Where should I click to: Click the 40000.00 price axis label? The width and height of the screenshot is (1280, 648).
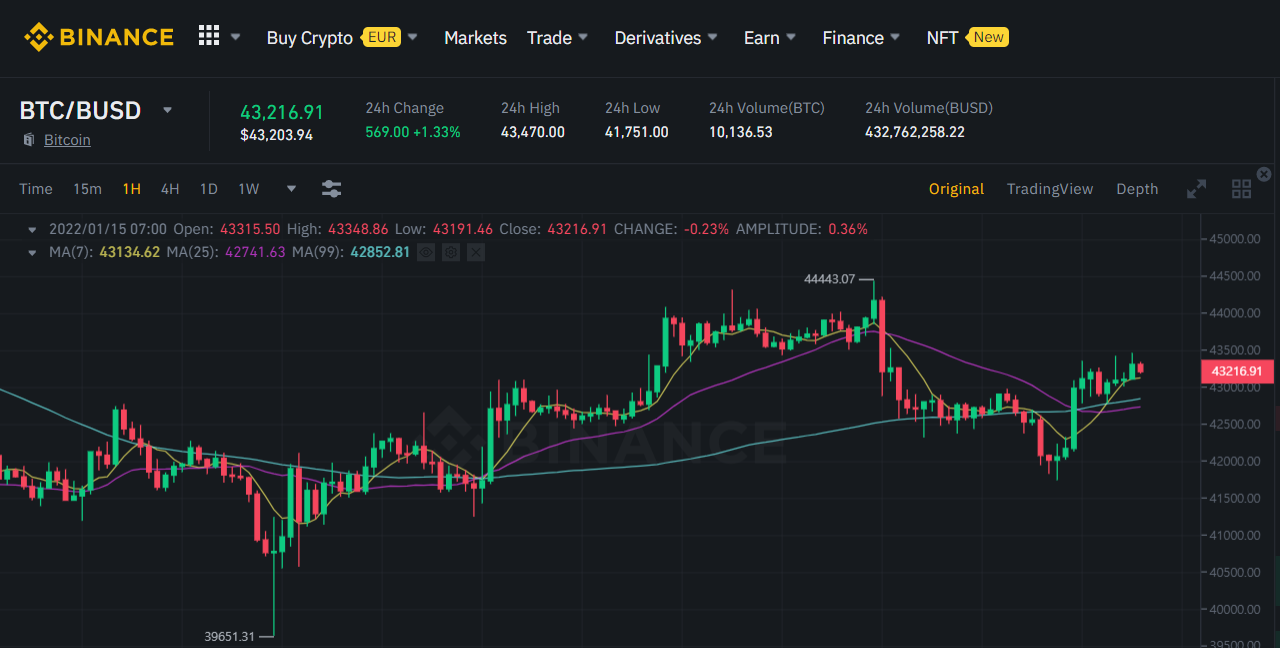click(x=1234, y=609)
